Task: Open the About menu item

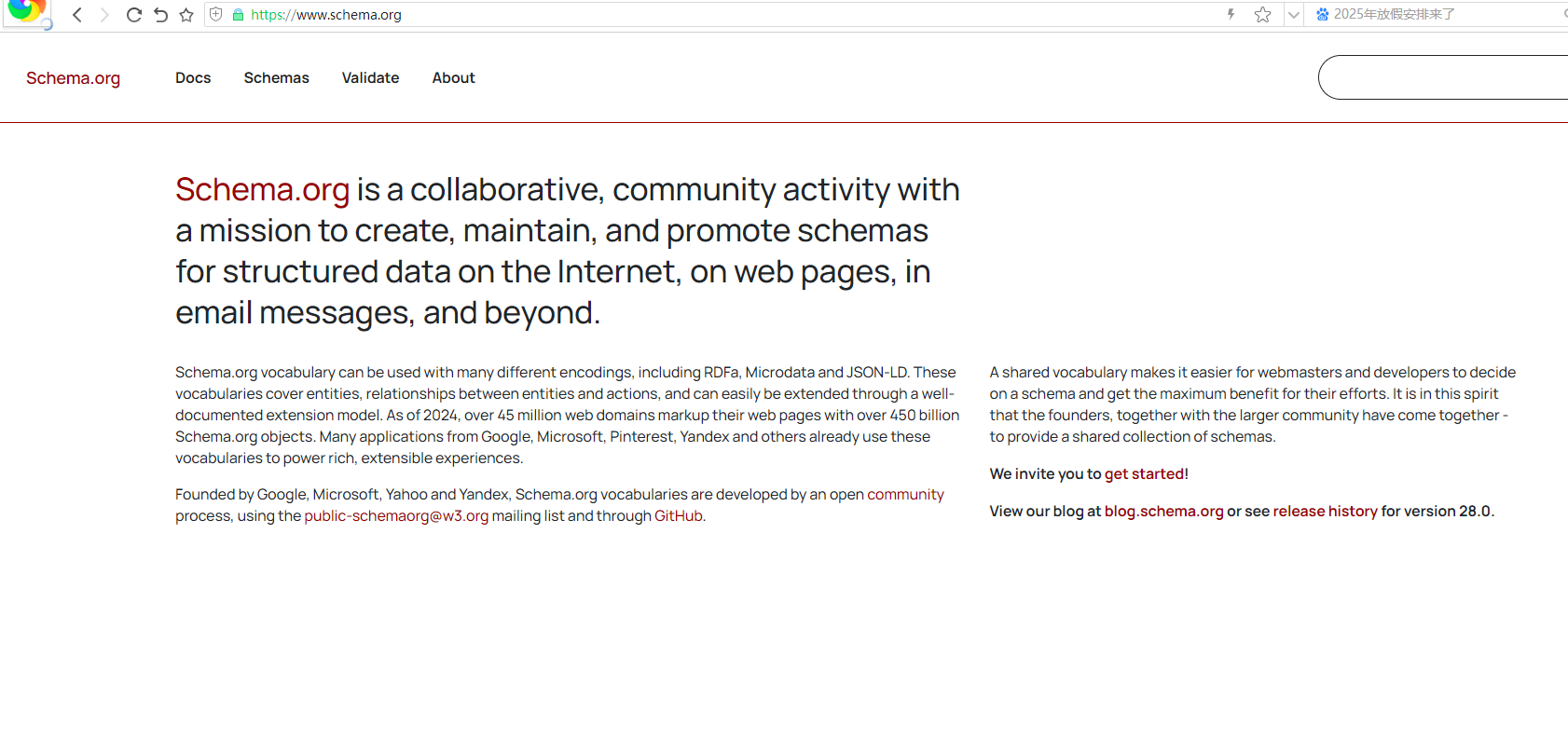Action: point(453,78)
